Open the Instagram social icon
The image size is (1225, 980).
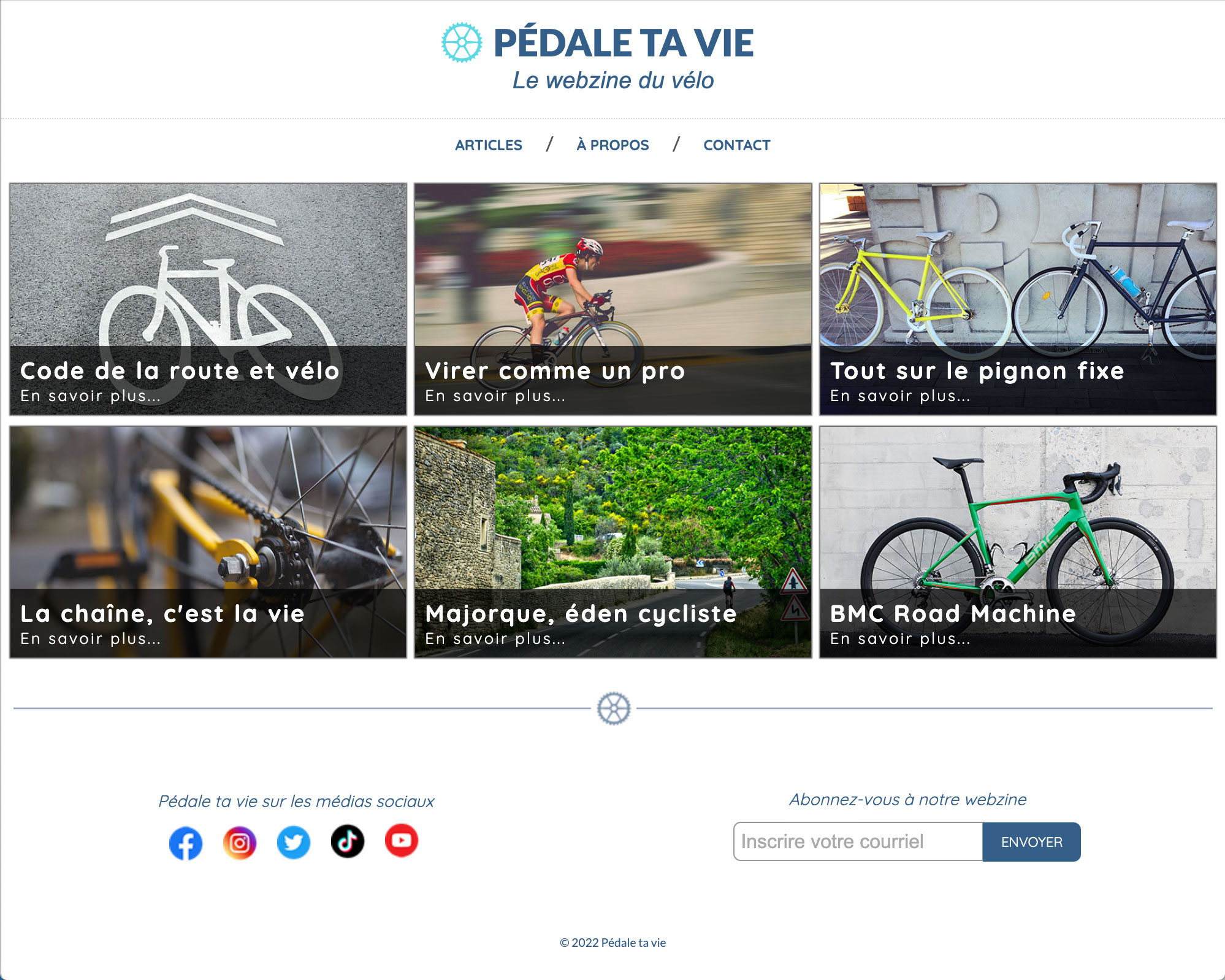[x=239, y=843]
